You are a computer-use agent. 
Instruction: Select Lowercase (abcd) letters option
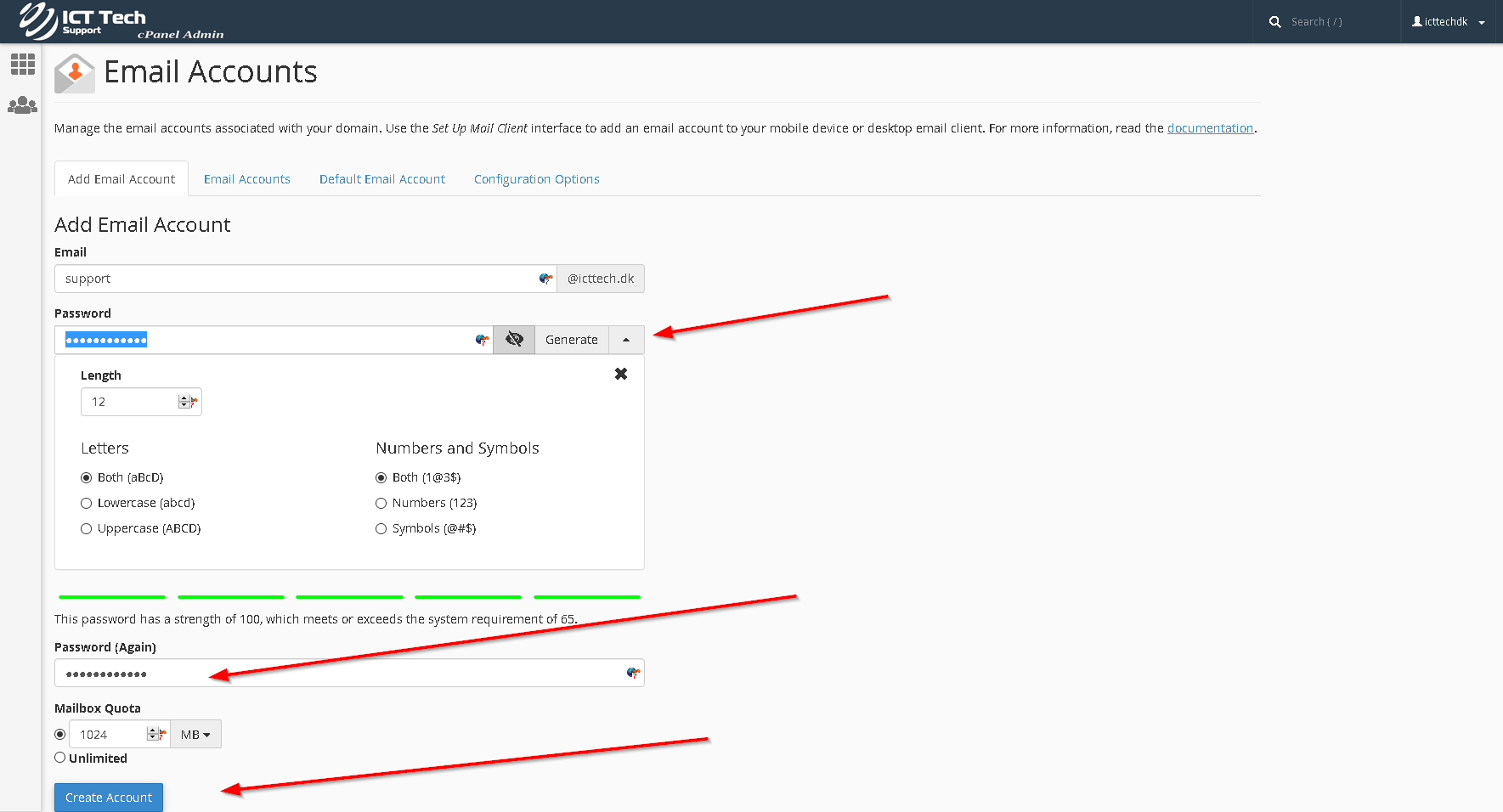(x=86, y=503)
